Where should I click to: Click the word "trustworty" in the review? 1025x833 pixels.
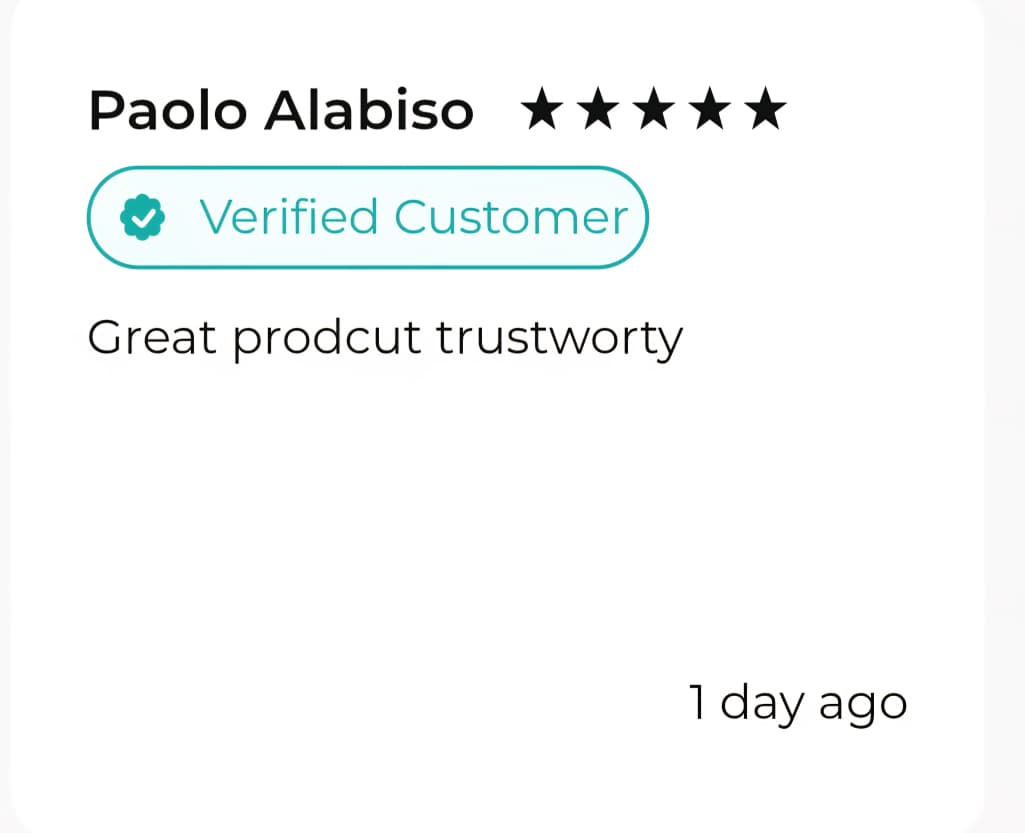(x=560, y=339)
